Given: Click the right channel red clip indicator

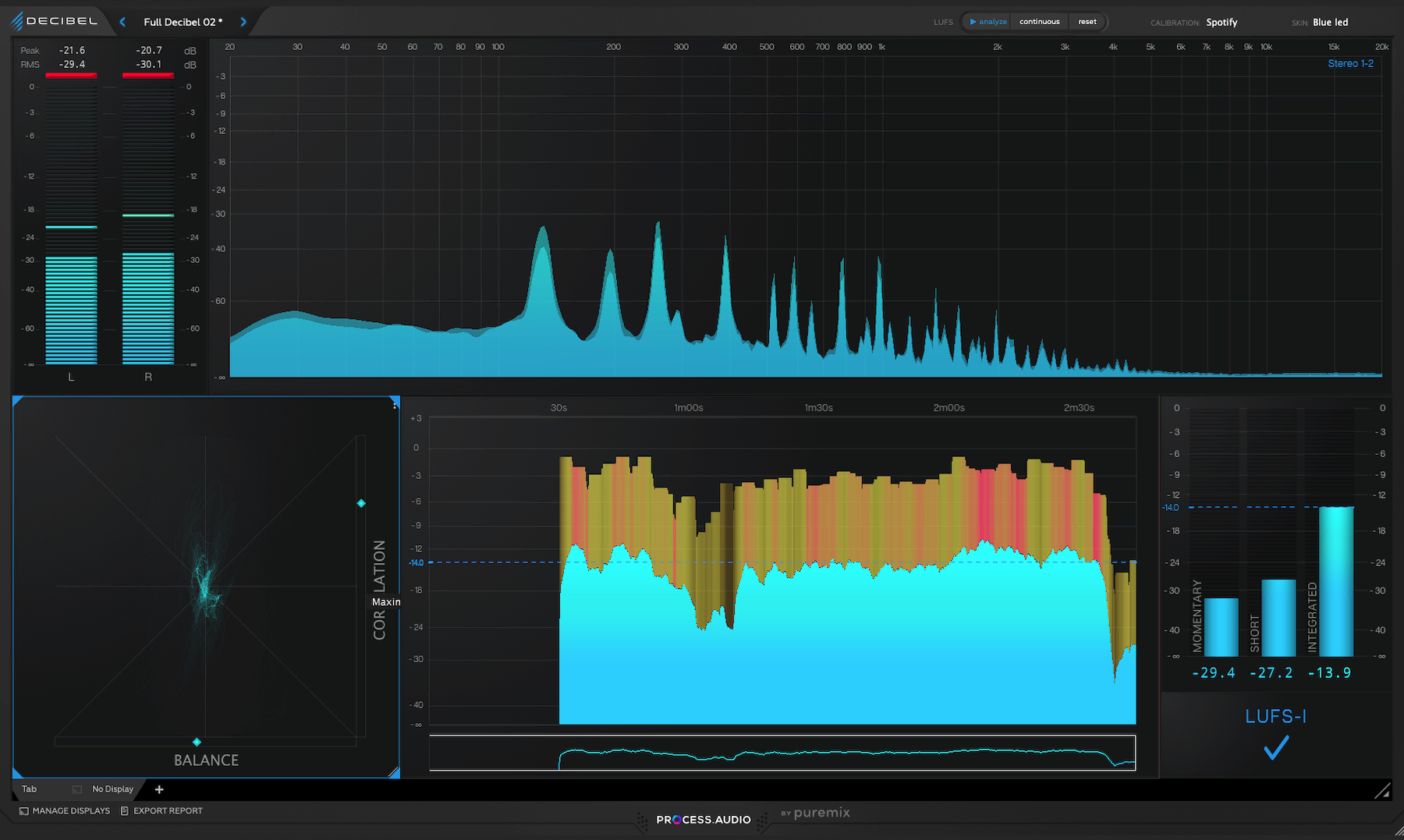Looking at the screenshot, I should pos(148,76).
